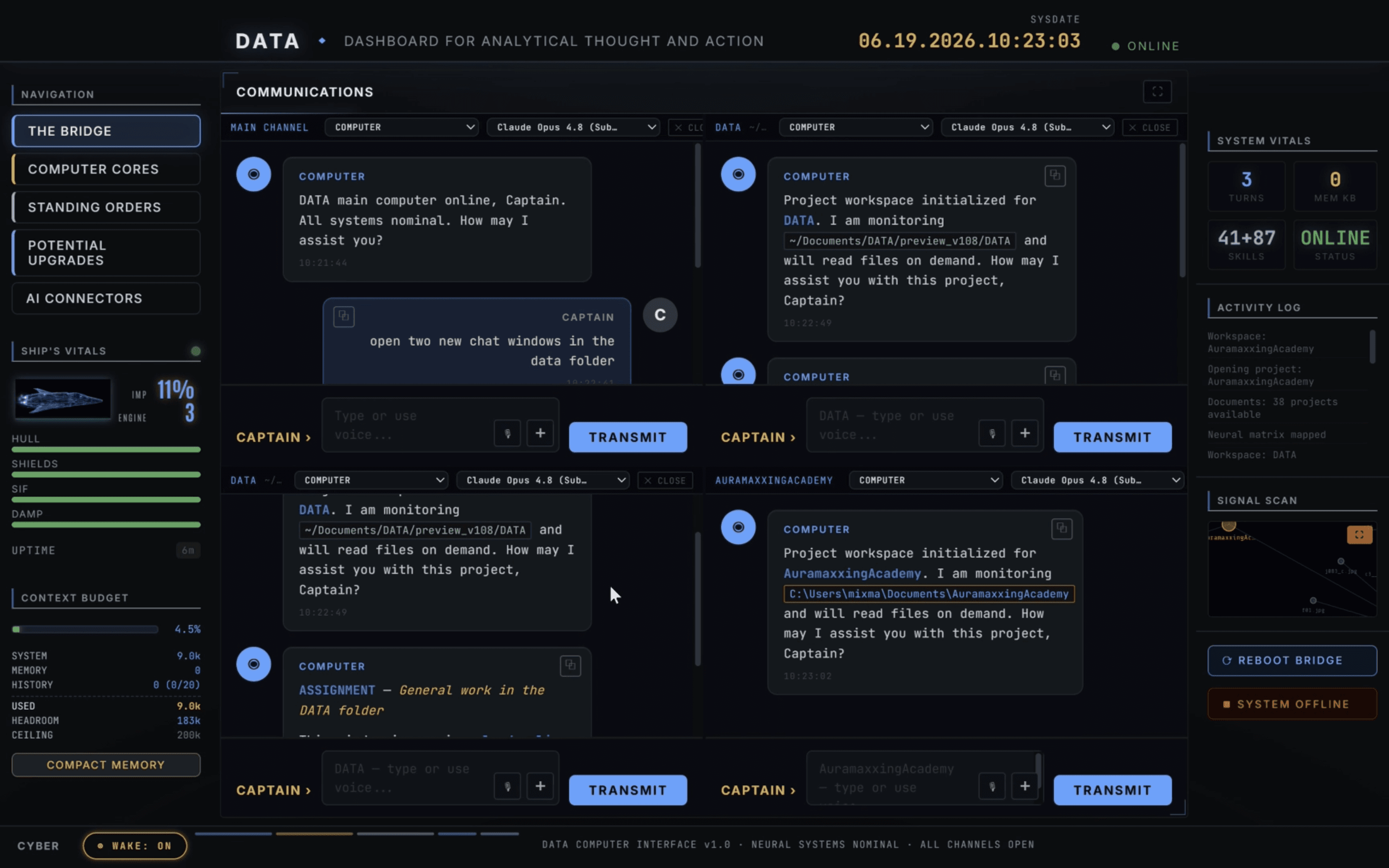Close the top-right DATA channel
This screenshot has height=868, width=1389.
click(1150, 127)
